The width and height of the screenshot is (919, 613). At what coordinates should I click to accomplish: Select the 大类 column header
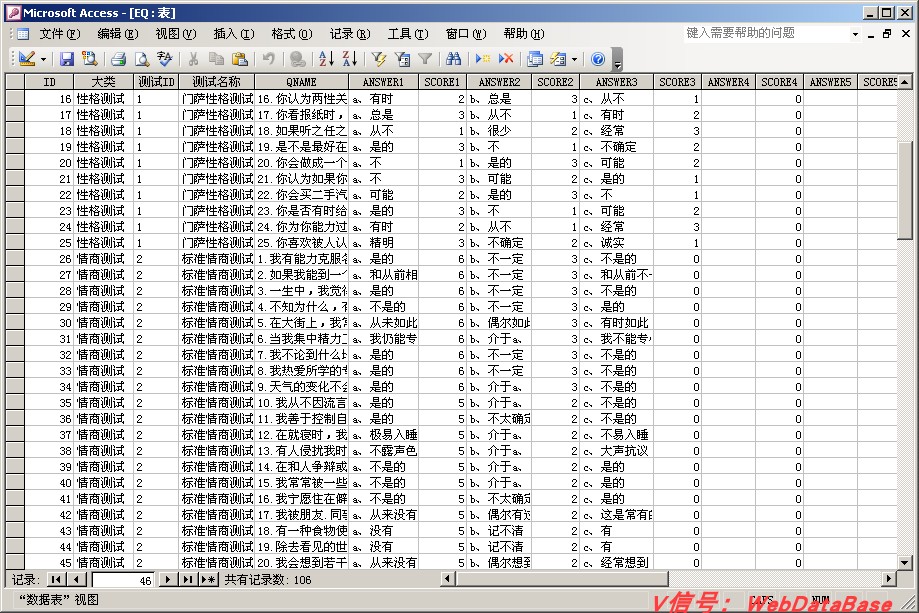(104, 82)
